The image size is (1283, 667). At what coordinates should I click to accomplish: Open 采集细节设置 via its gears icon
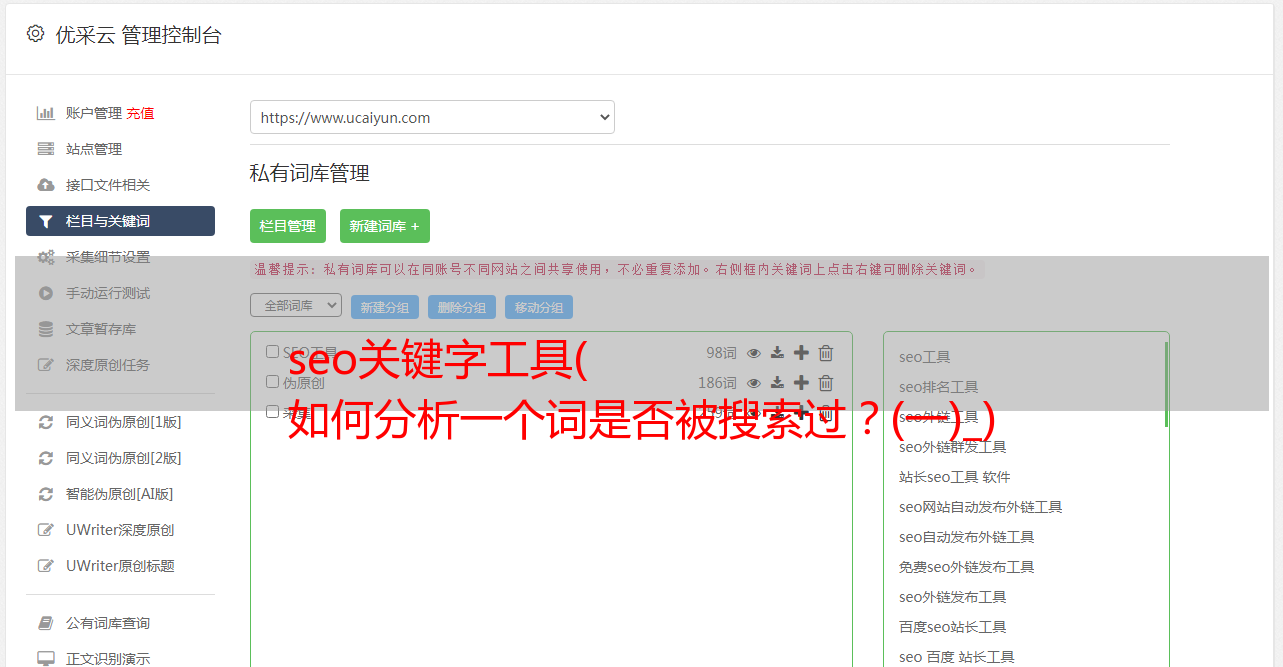coord(46,257)
